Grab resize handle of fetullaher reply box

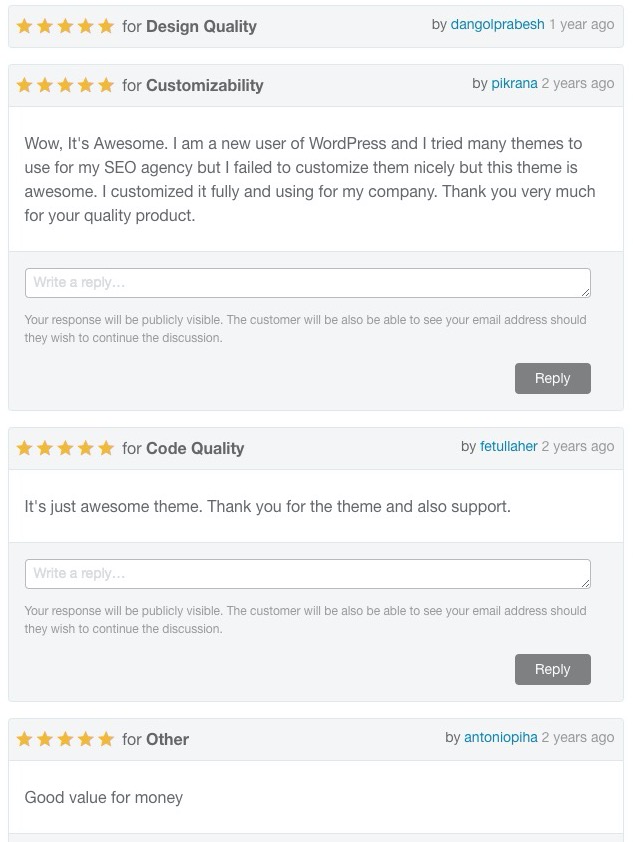tap(585, 583)
